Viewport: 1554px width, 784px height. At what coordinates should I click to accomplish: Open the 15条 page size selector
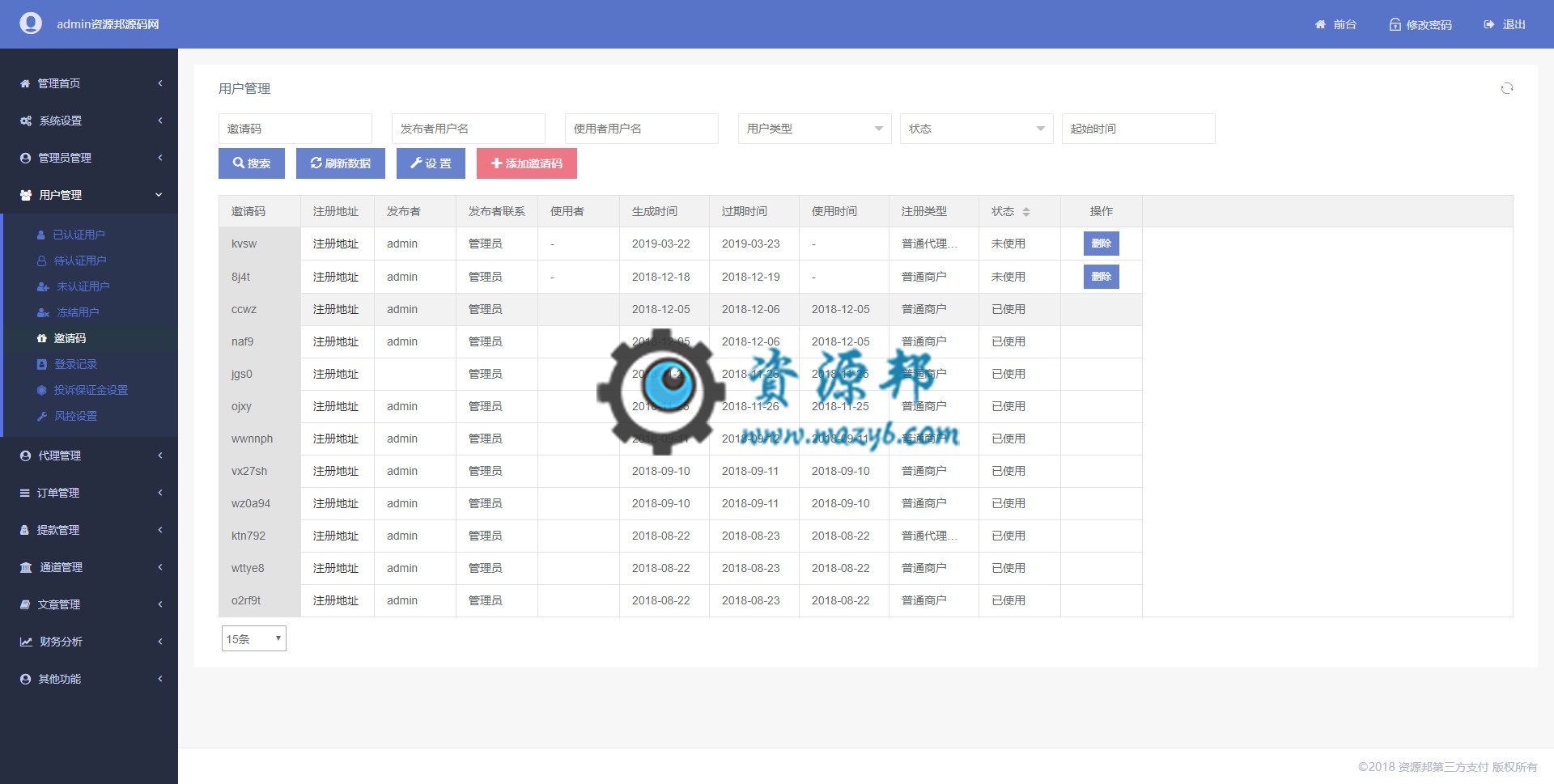coord(253,639)
